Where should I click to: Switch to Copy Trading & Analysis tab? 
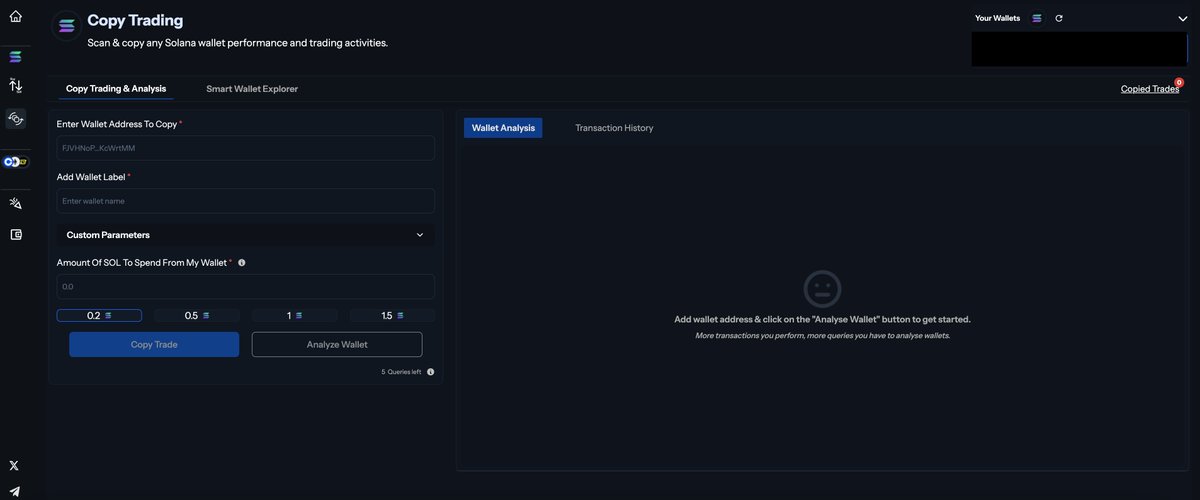click(116, 89)
